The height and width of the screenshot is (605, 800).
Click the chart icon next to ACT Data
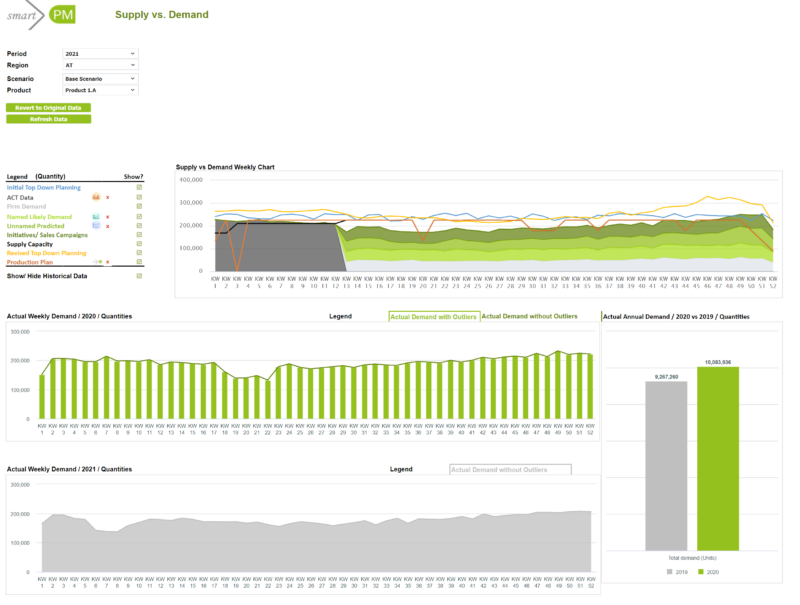pyautogui.click(x=96, y=198)
